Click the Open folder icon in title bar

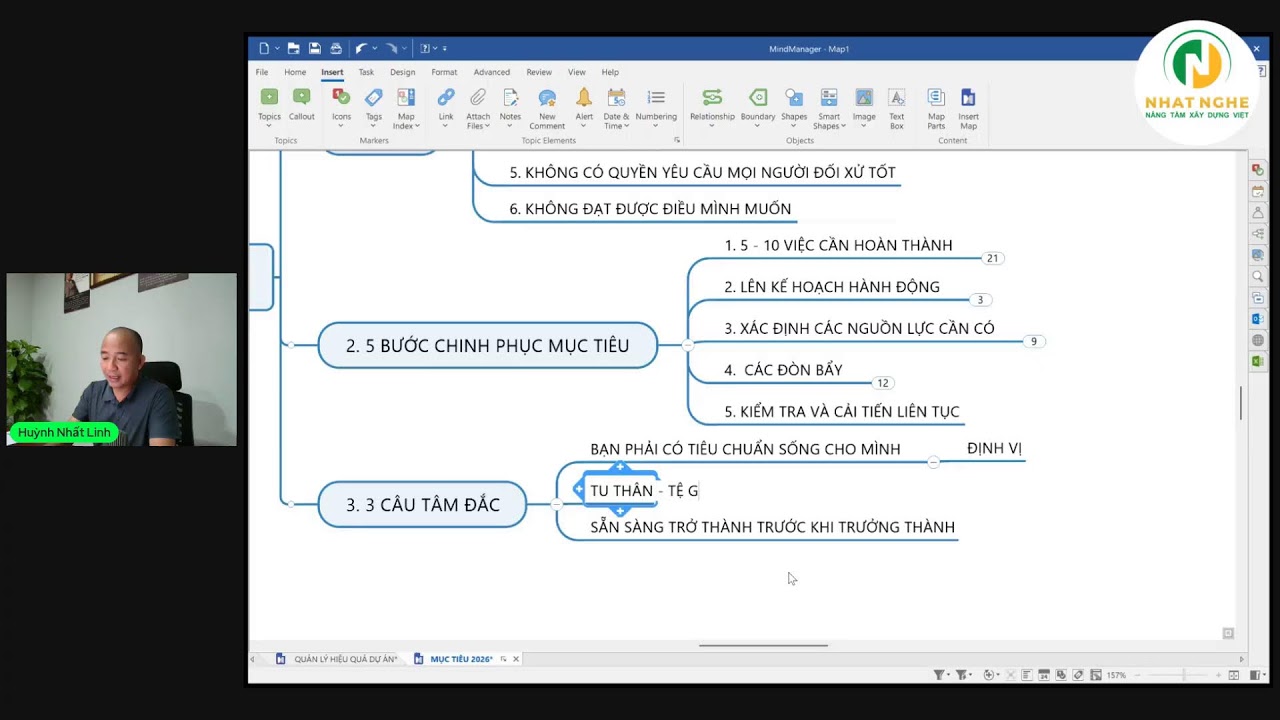(x=293, y=48)
